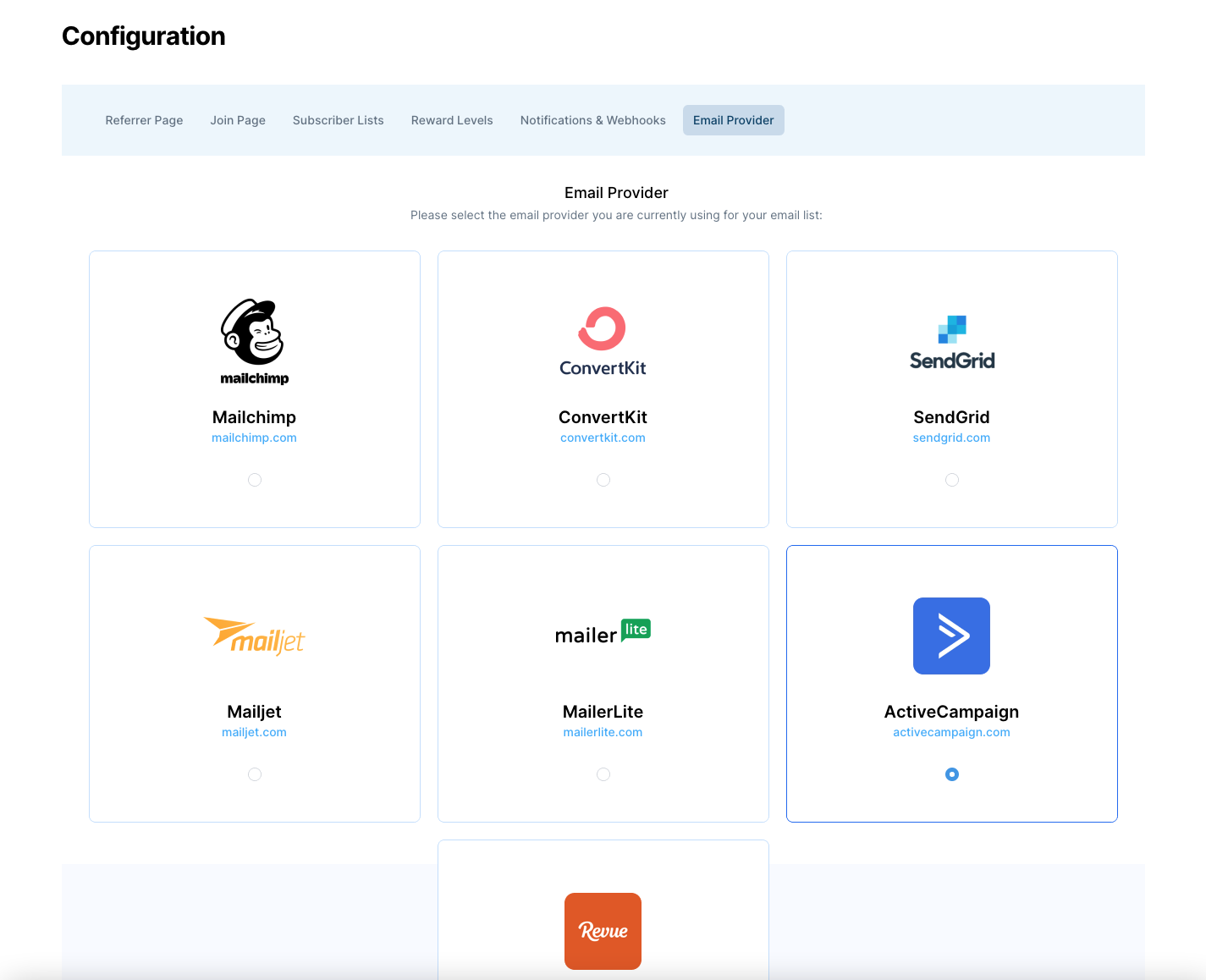
Task: Click the MailerLite card title
Action: [x=603, y=712]
